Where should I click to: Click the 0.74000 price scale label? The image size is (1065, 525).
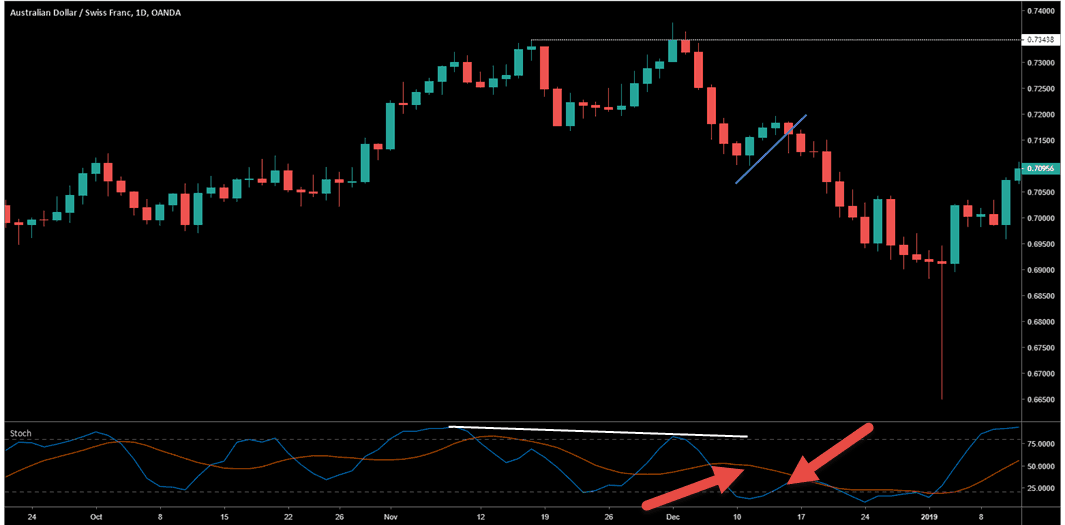(1038, 11)
